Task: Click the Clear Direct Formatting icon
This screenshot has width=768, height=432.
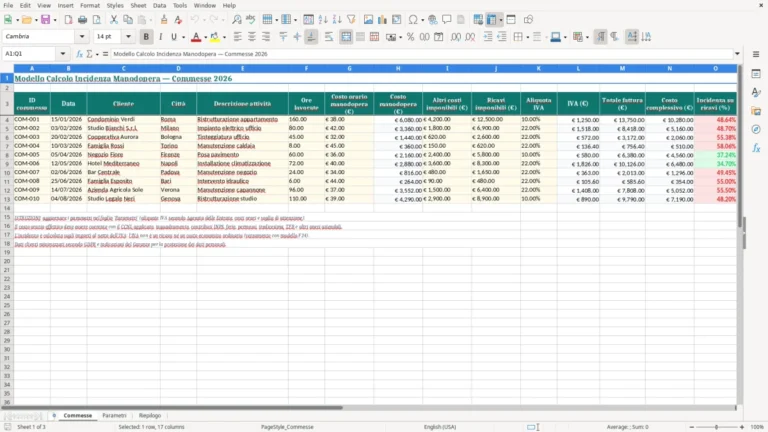Action: click(178, 20)
